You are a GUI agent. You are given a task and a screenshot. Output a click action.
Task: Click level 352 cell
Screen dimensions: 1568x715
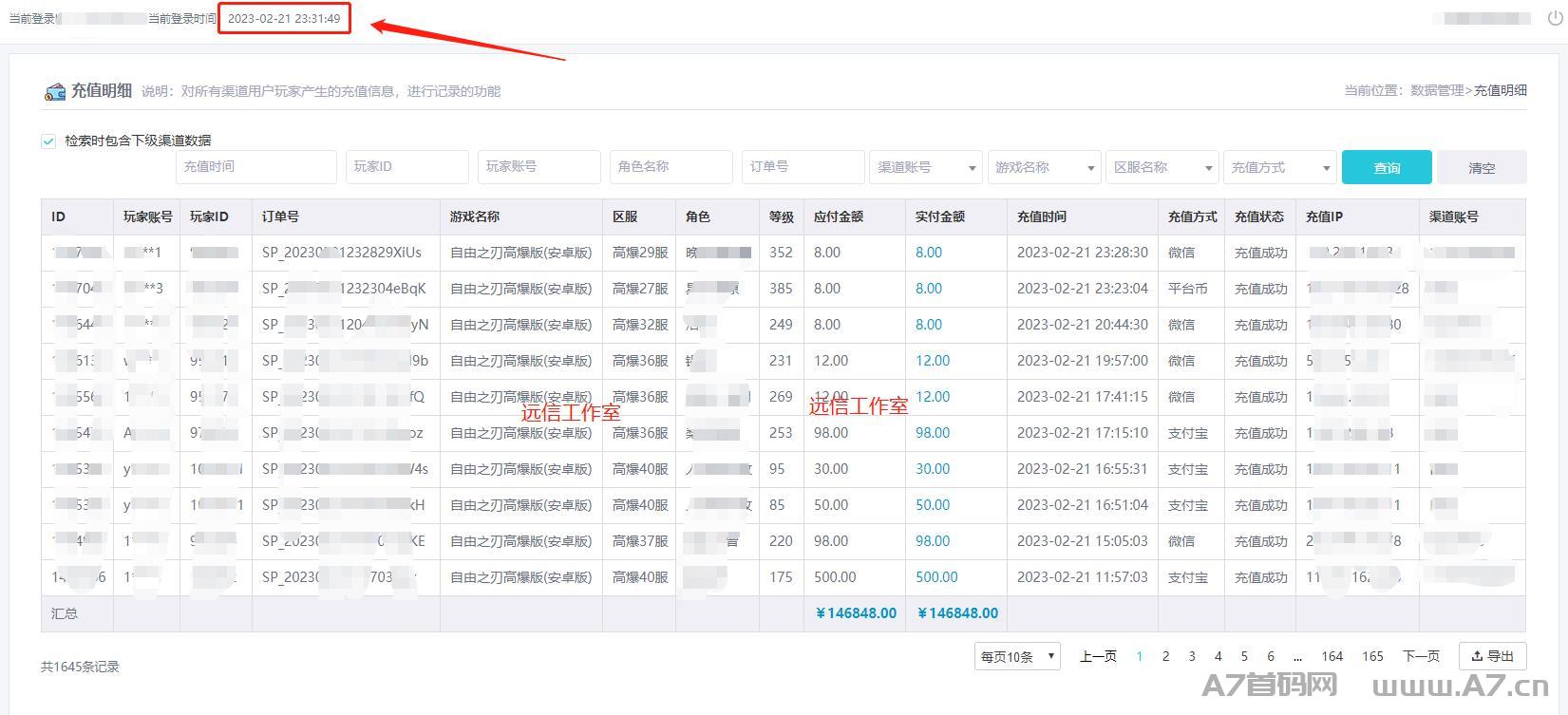click(x=781, y=253)
